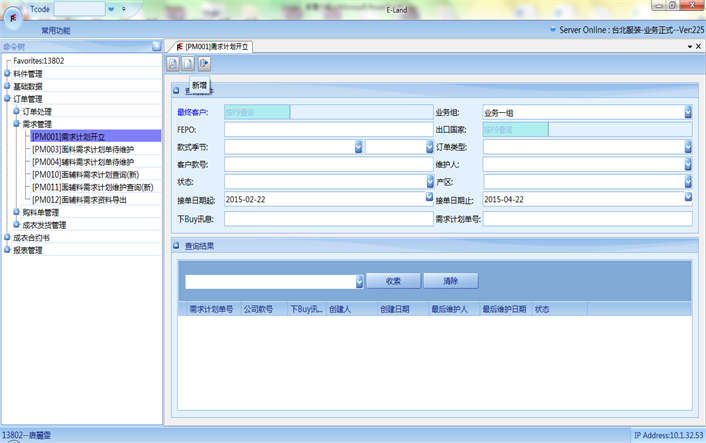706x443 pixels.
Task: Click the 新增 new document toolbar icon
Action: coord(188,64)
